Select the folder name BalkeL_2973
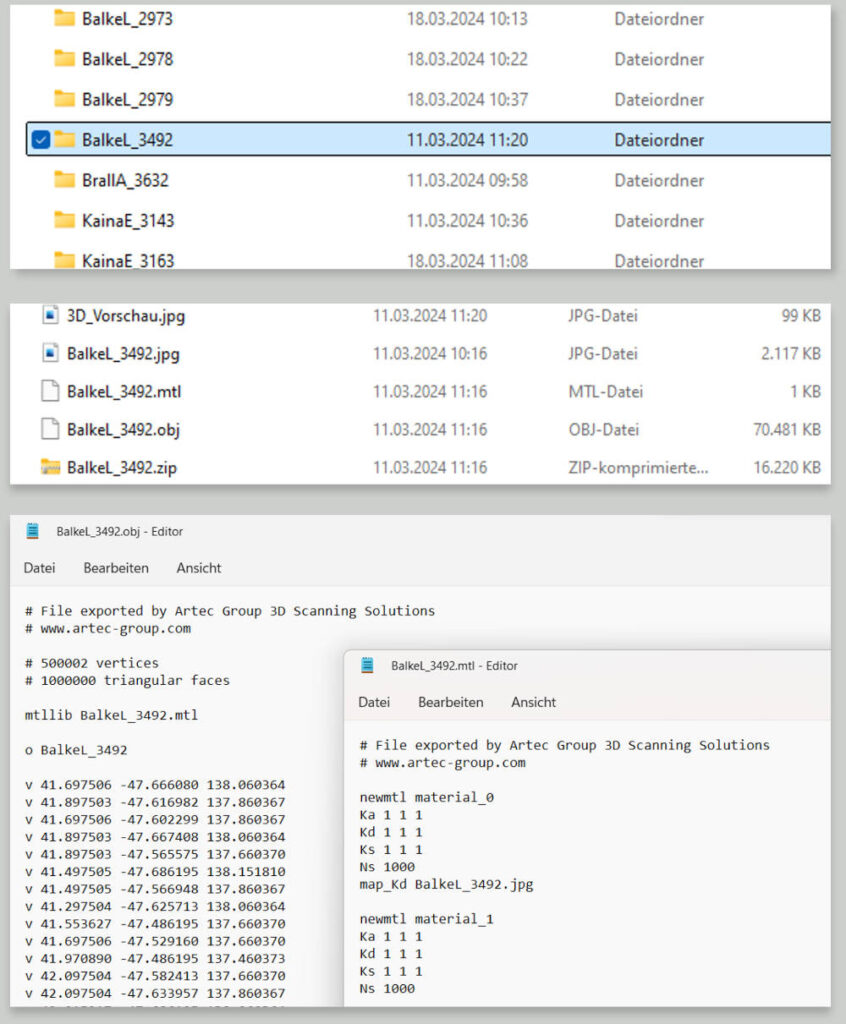This screenshot has height=1024, width=846. click(127, 19)
